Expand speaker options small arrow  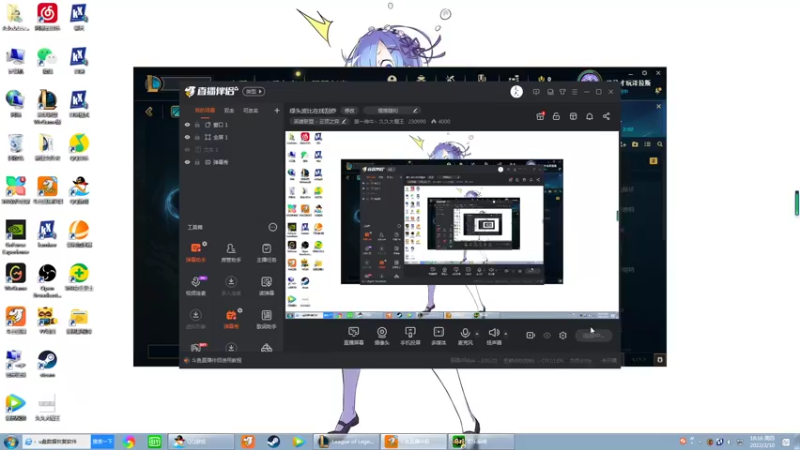coord(506,334)
